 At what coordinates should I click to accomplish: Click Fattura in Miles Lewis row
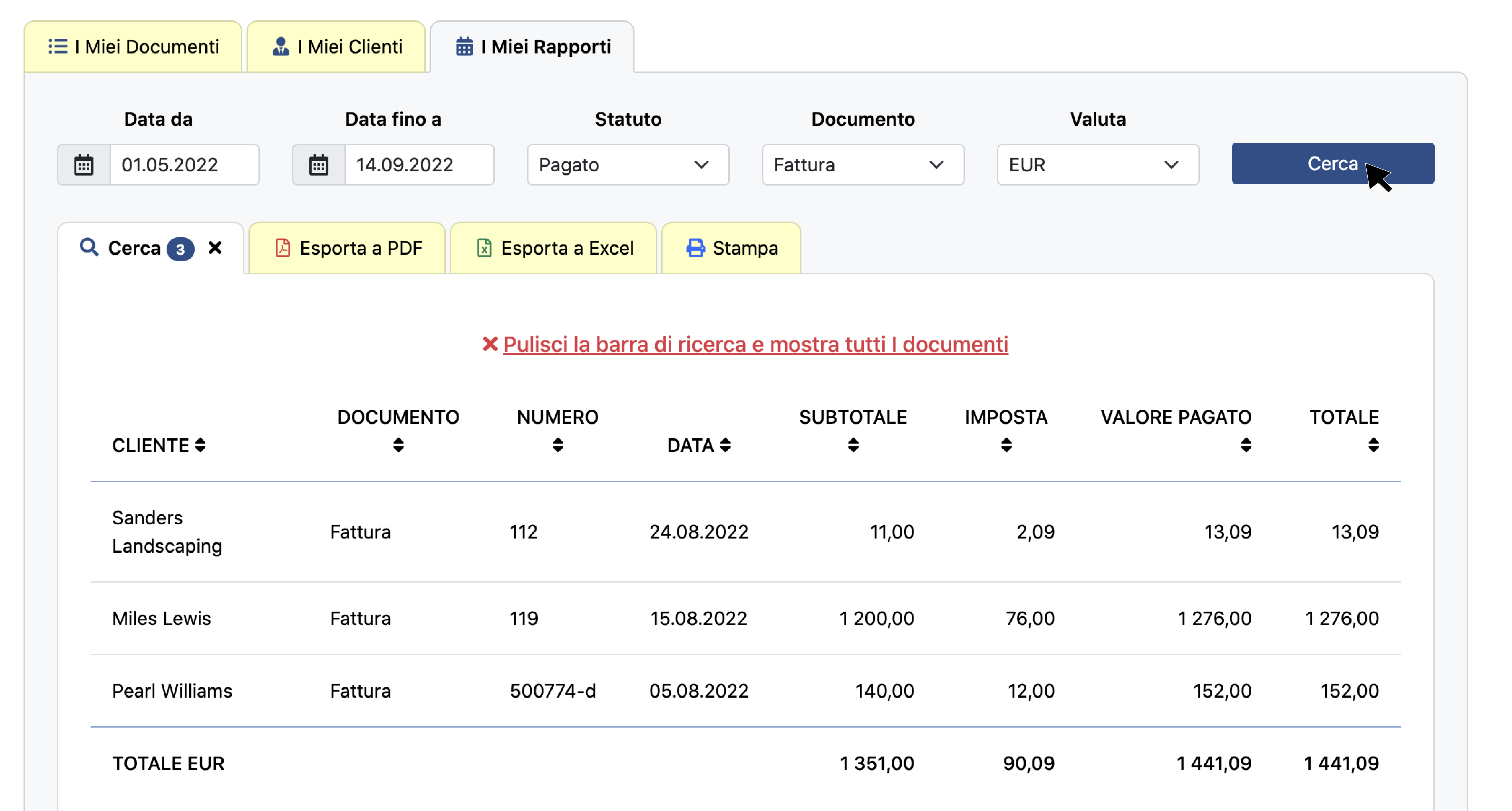point(360,618)
